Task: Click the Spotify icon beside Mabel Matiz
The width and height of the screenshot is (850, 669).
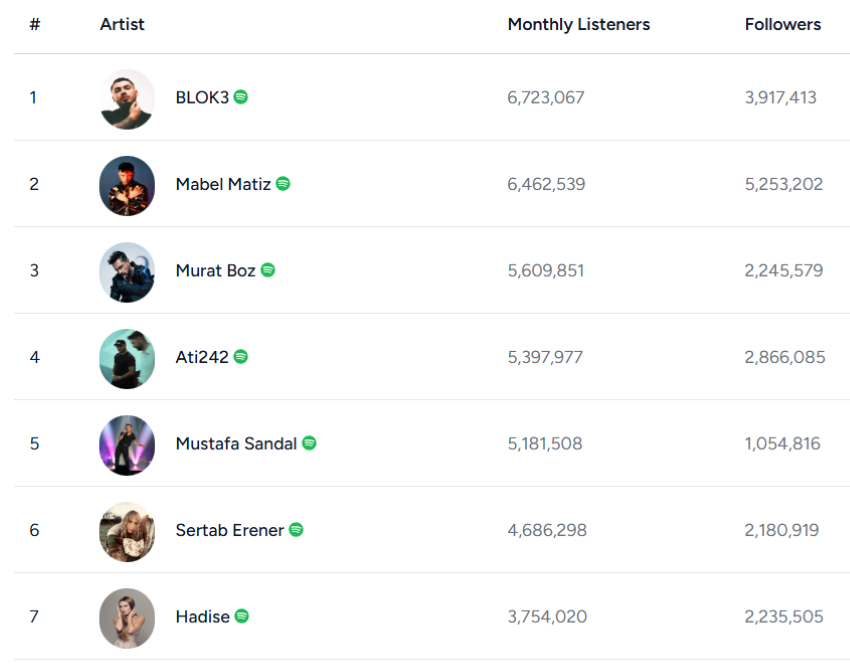Action: (x=283, y=184)
